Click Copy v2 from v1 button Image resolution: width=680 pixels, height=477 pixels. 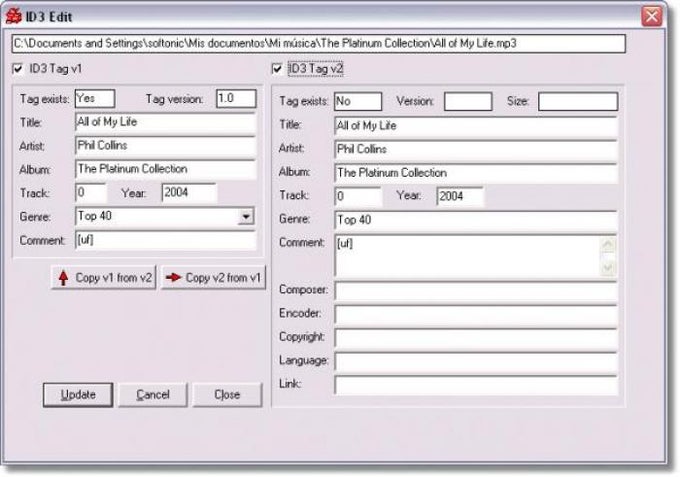click(213, 278)
